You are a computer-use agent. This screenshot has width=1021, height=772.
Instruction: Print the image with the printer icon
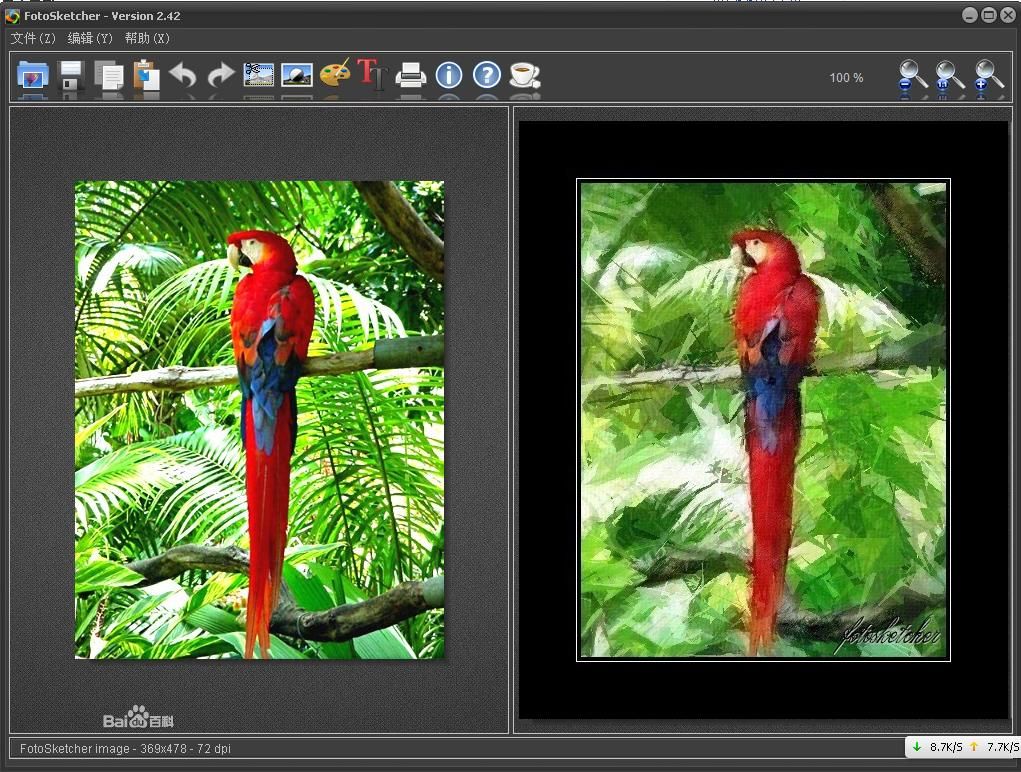point(411,76)
